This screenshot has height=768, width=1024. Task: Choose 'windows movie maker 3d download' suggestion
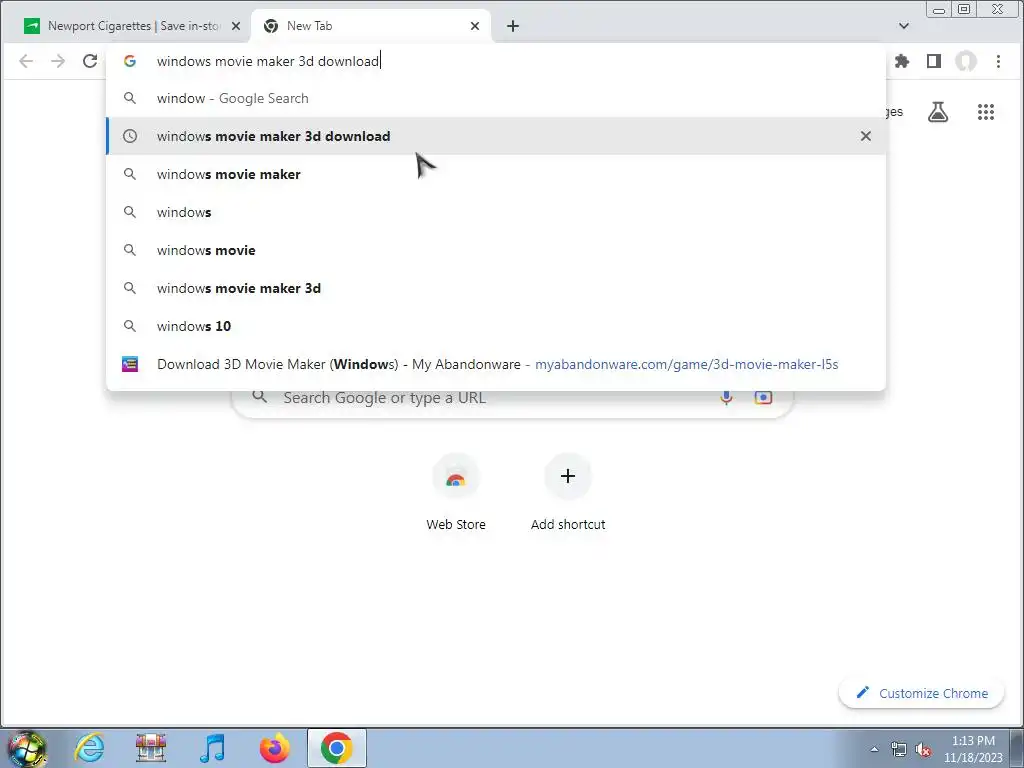pos(496,136)
